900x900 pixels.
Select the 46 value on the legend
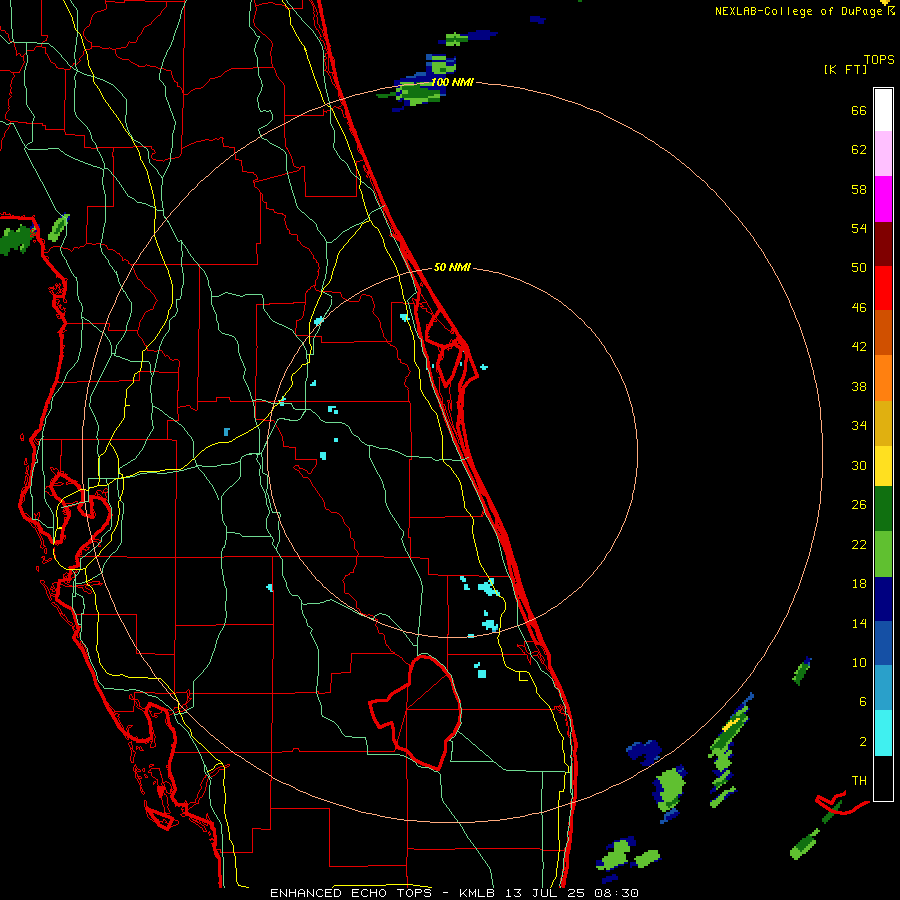(859, 308)
